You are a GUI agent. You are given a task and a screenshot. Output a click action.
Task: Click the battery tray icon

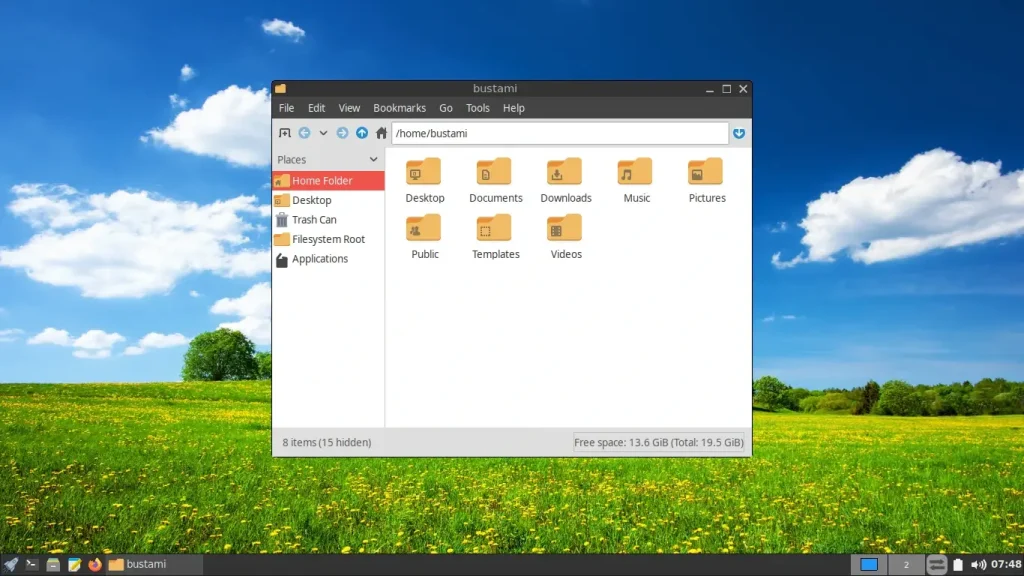pyautogui.click(x=958, y=564)
